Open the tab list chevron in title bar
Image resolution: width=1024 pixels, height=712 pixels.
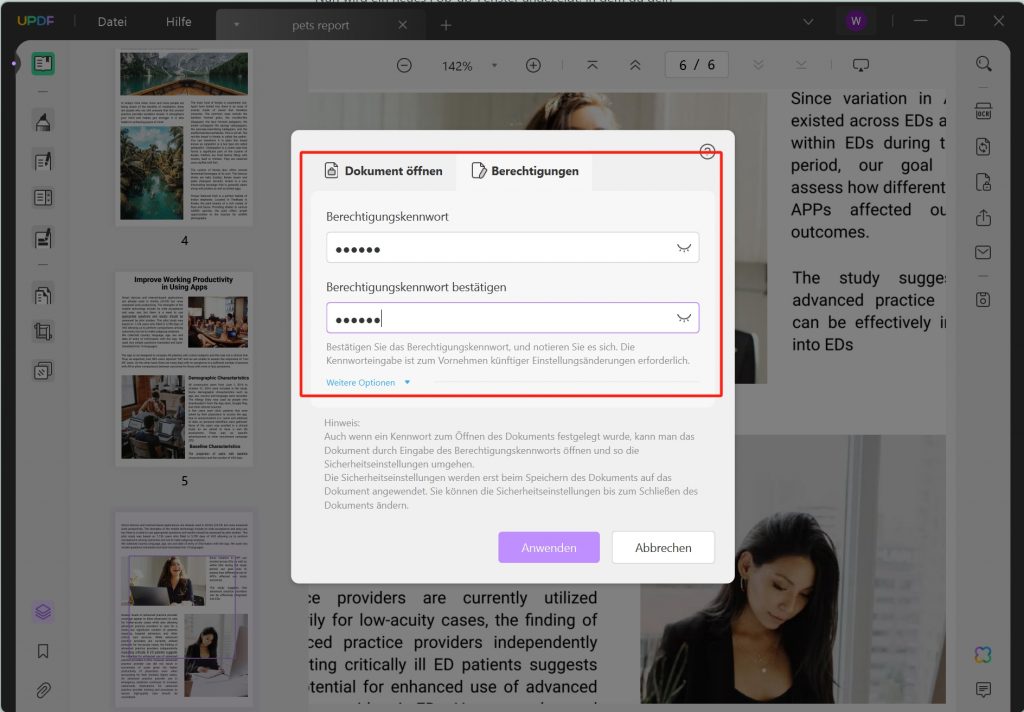(x=808, y=22)
